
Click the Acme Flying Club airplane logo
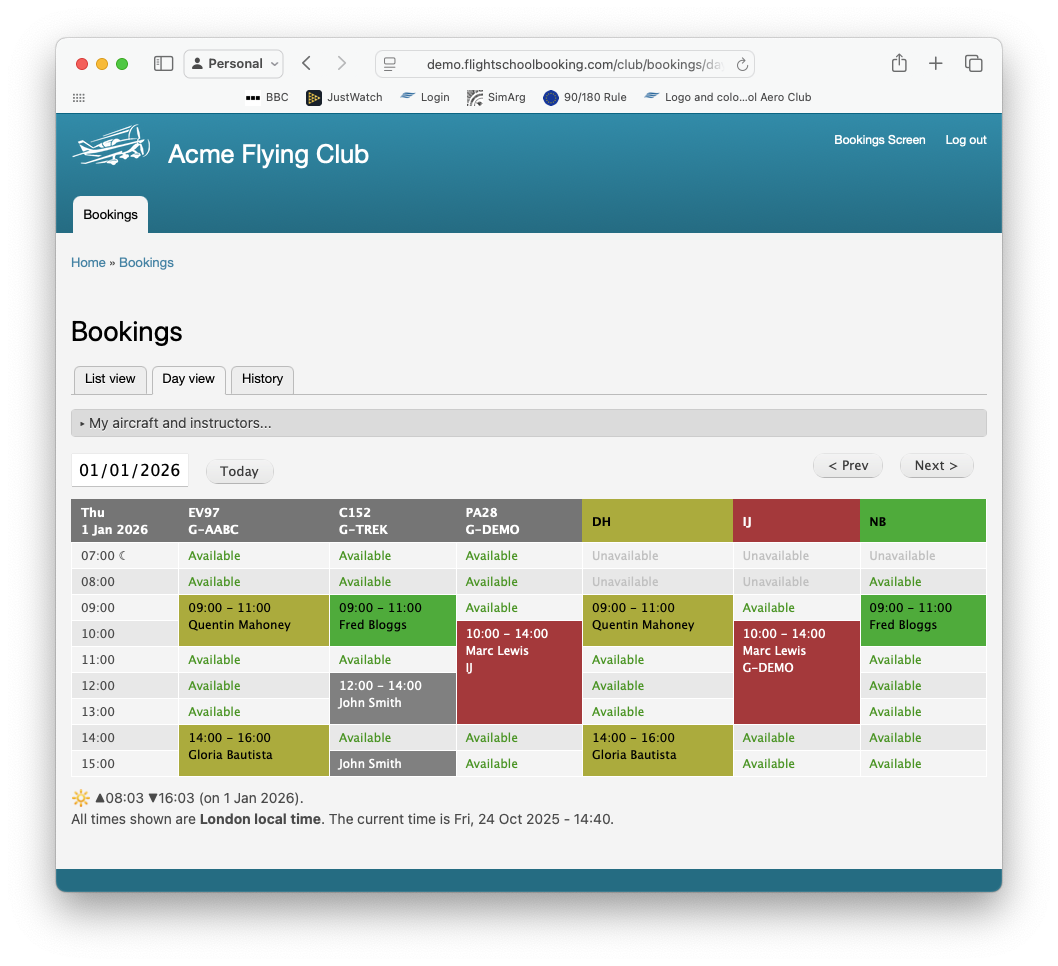pos(111,147)
